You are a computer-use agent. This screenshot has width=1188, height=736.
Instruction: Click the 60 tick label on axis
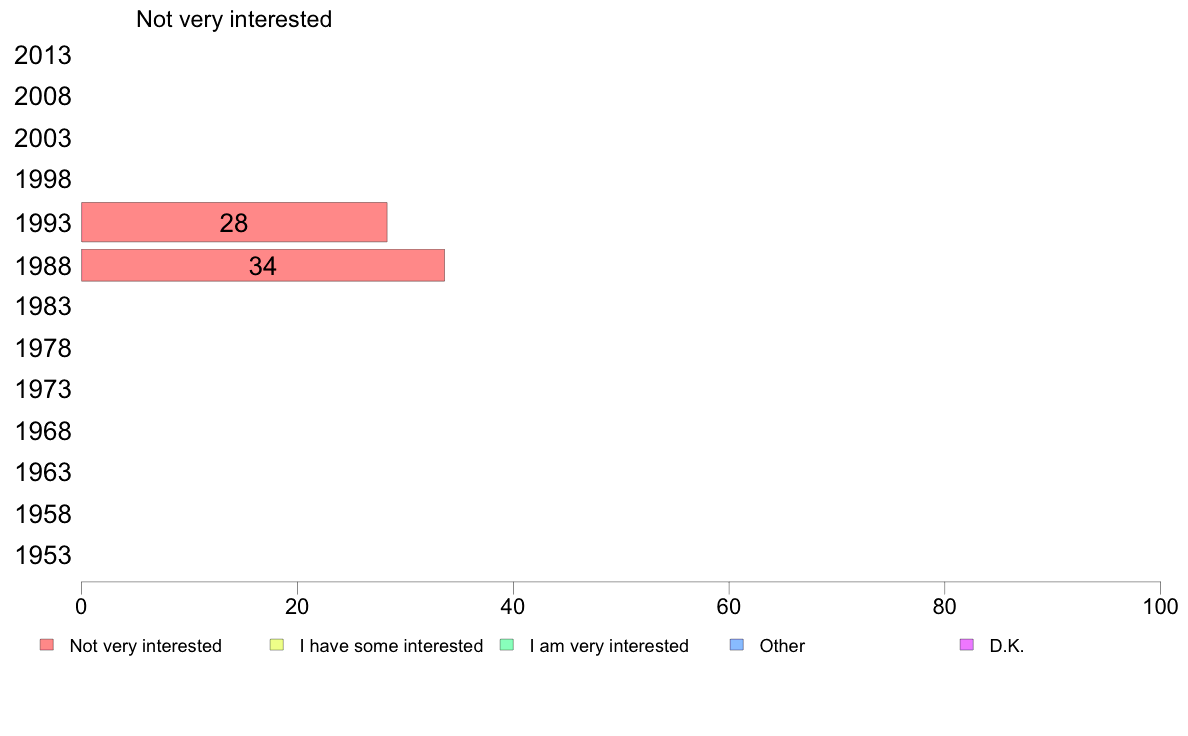729,606
